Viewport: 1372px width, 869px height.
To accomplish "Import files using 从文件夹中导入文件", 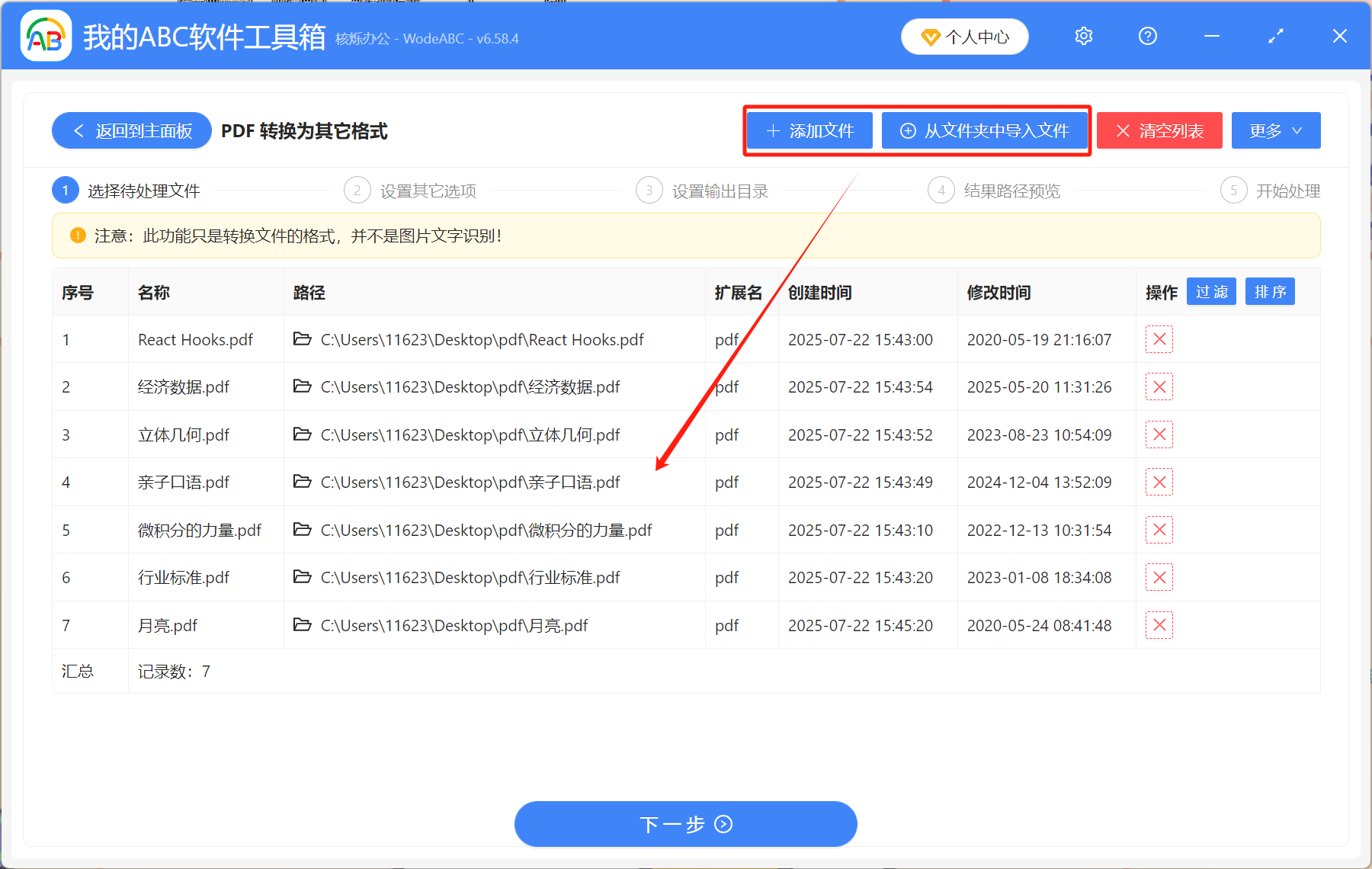I will pos(985,130).
